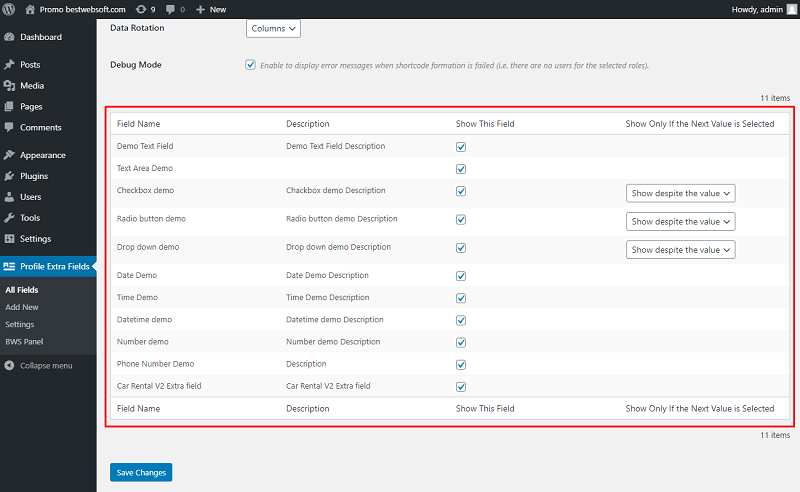This screenshot has width=800, height=492.
Task: Click the Settings sliders icon
Action: (x=9, y=238)
